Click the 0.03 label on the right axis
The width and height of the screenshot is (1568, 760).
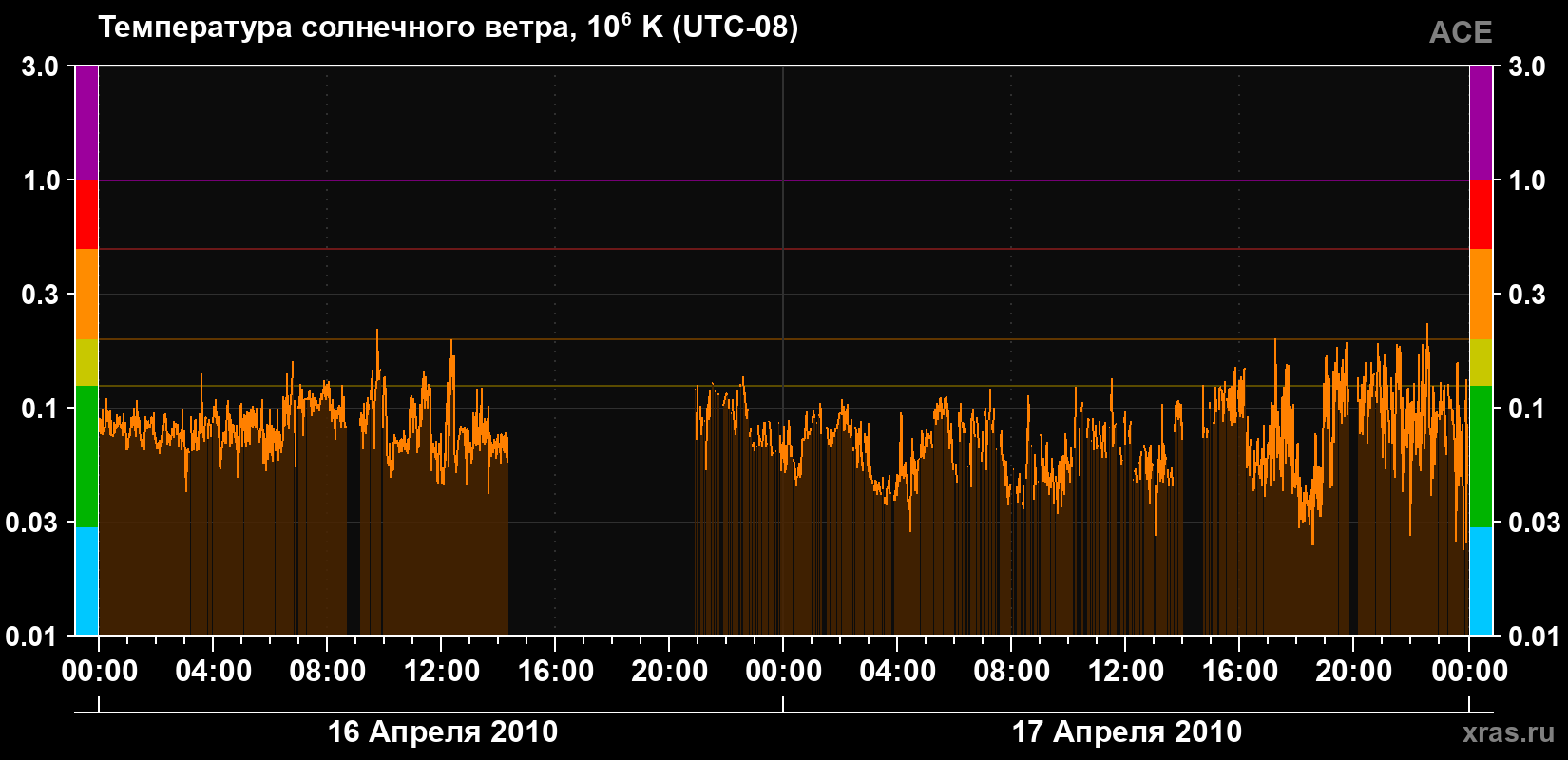point(1535,522)
